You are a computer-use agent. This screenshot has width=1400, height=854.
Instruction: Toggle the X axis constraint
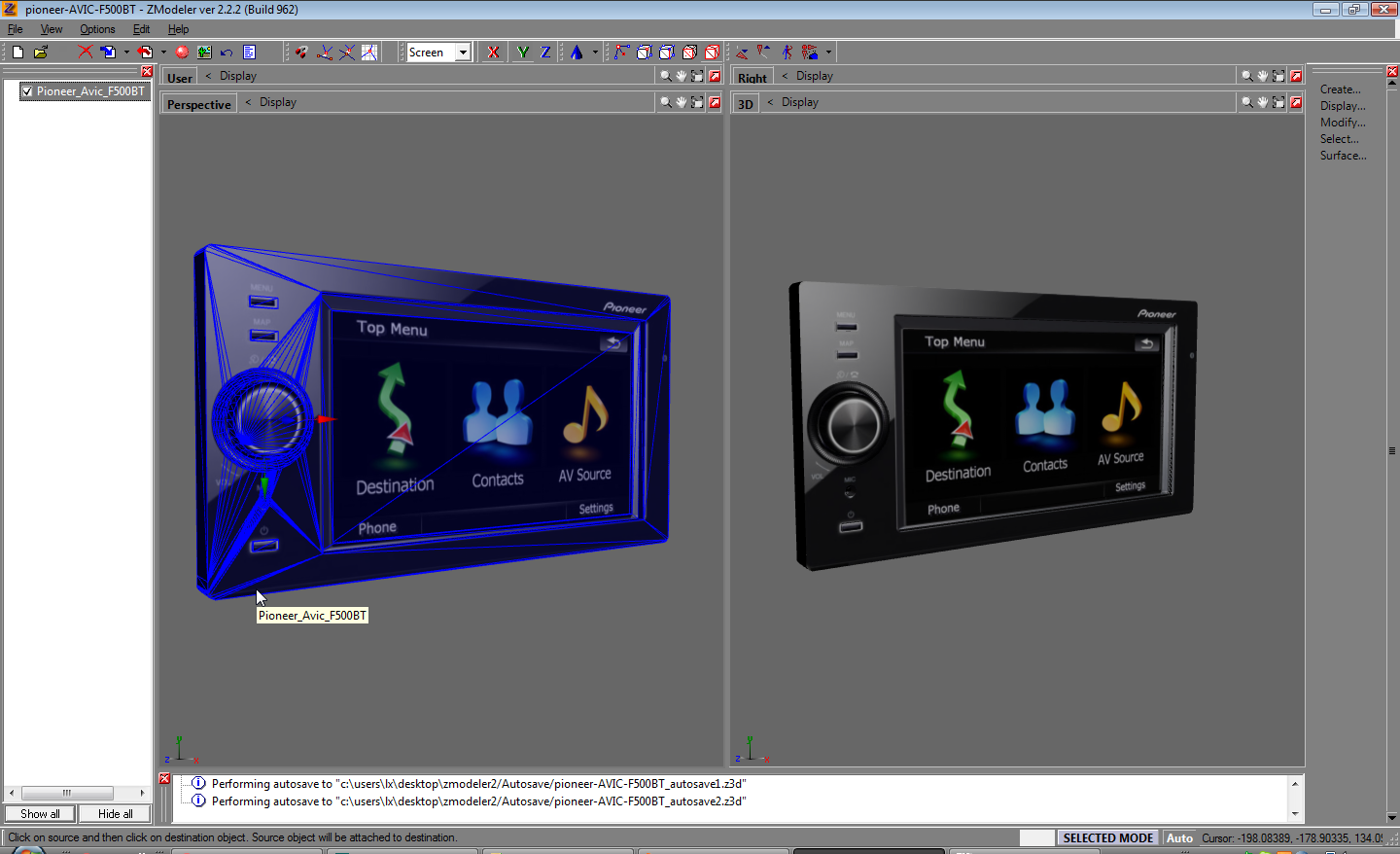493,52
